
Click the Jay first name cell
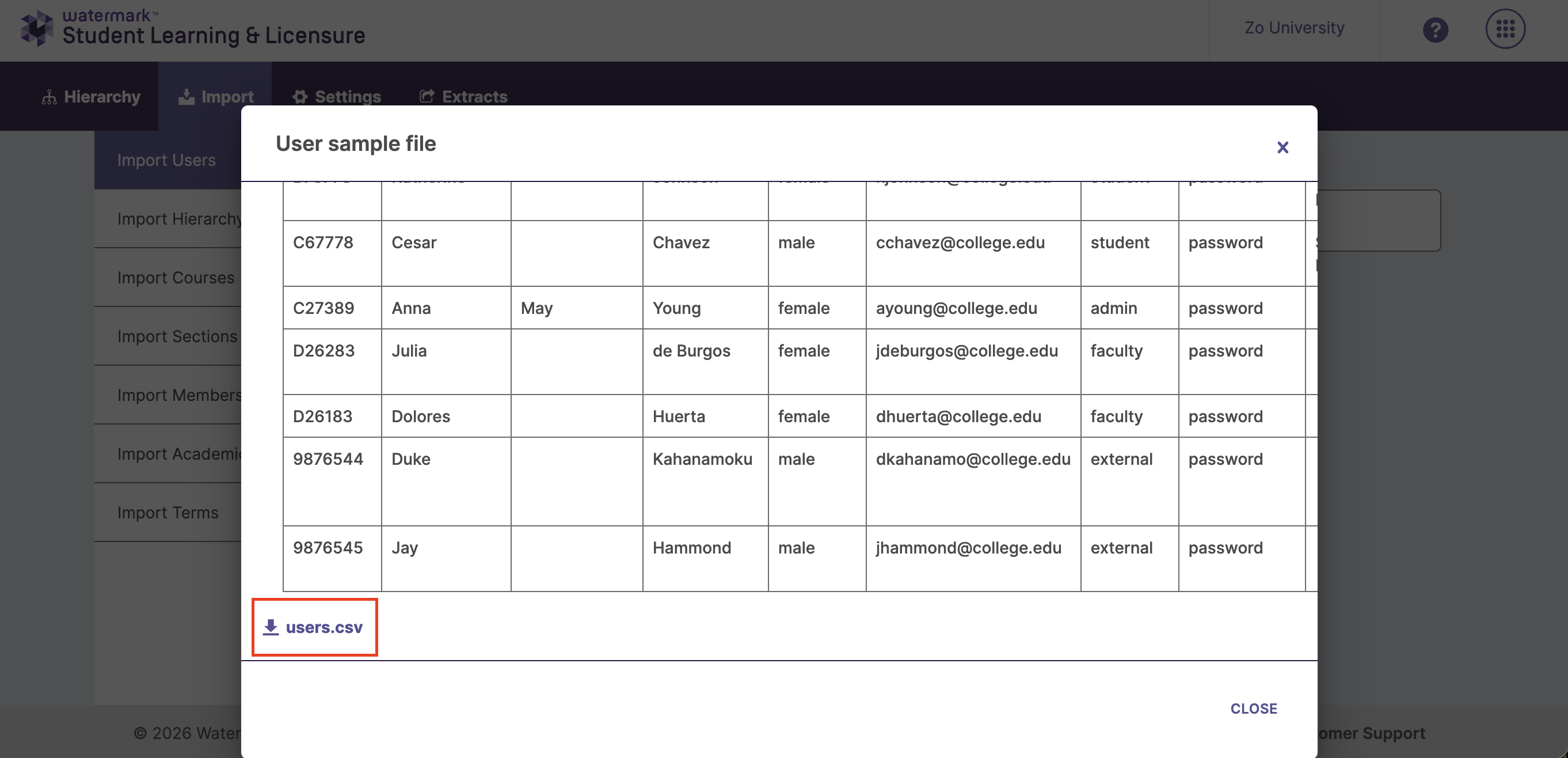(x=446, y=559)
